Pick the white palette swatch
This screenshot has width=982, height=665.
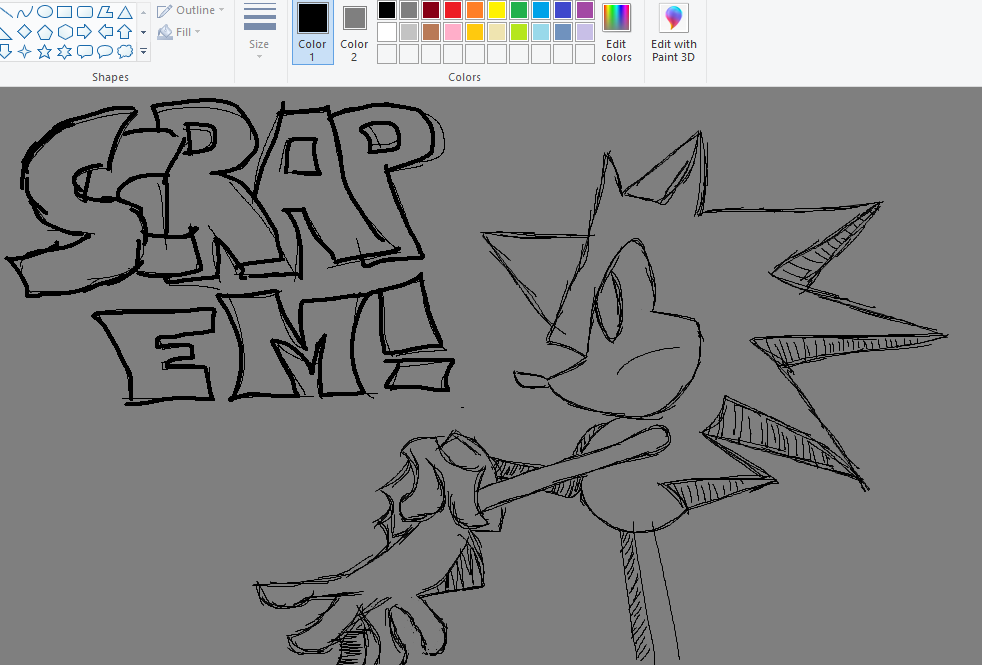pos(387,32)
